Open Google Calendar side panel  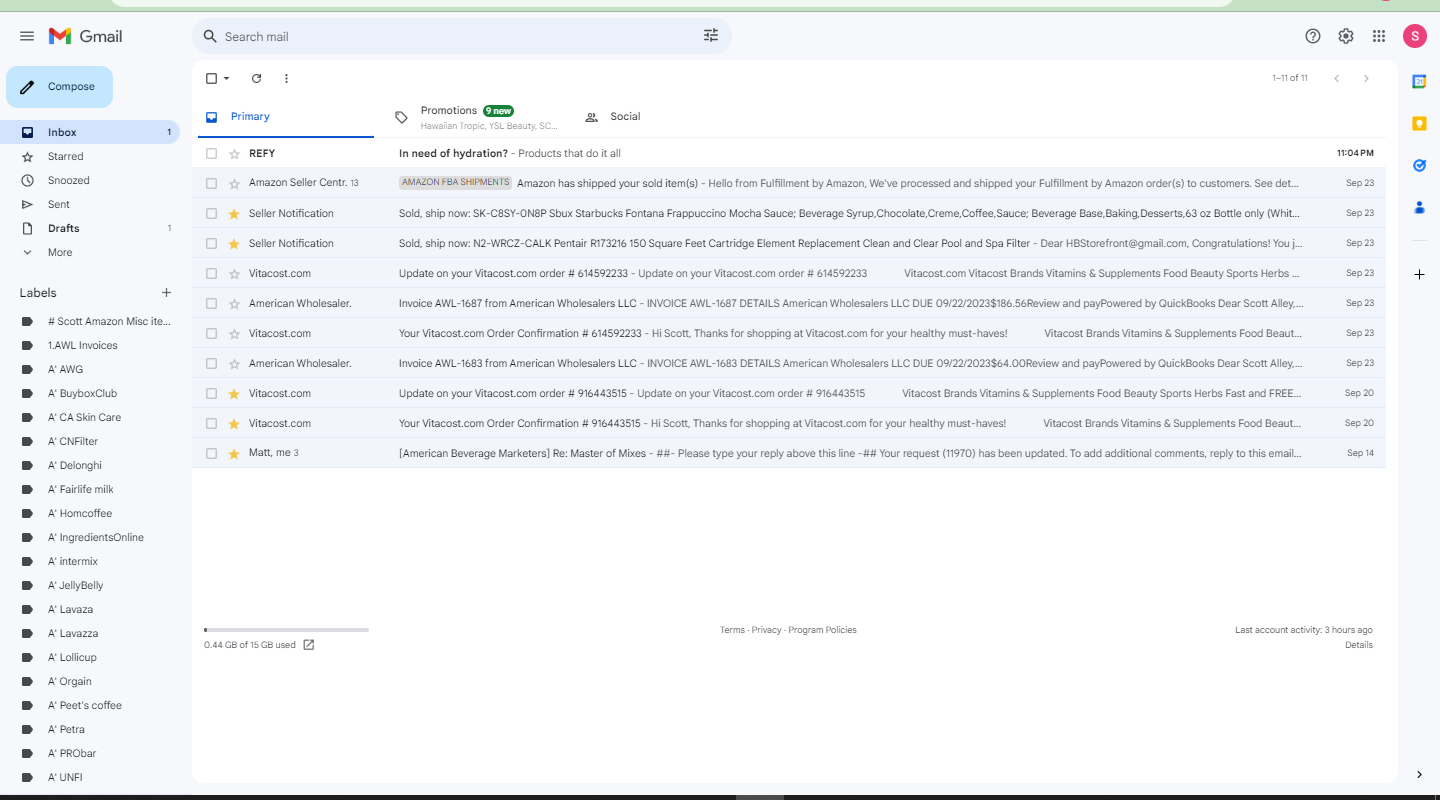pos(1419,82)
